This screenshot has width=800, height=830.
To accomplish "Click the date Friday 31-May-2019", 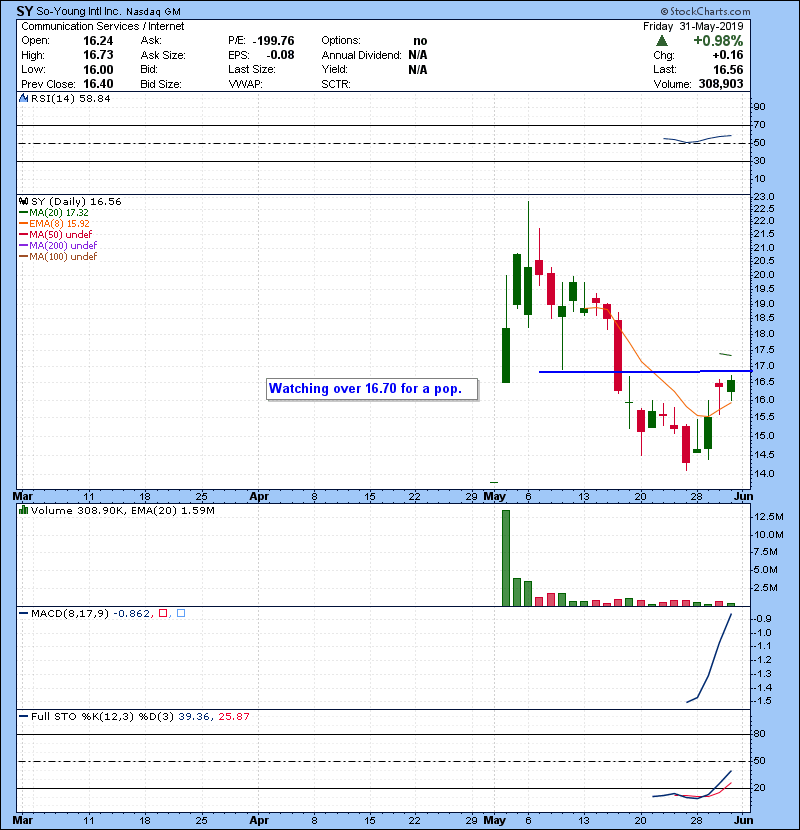I will click(693, 26).
